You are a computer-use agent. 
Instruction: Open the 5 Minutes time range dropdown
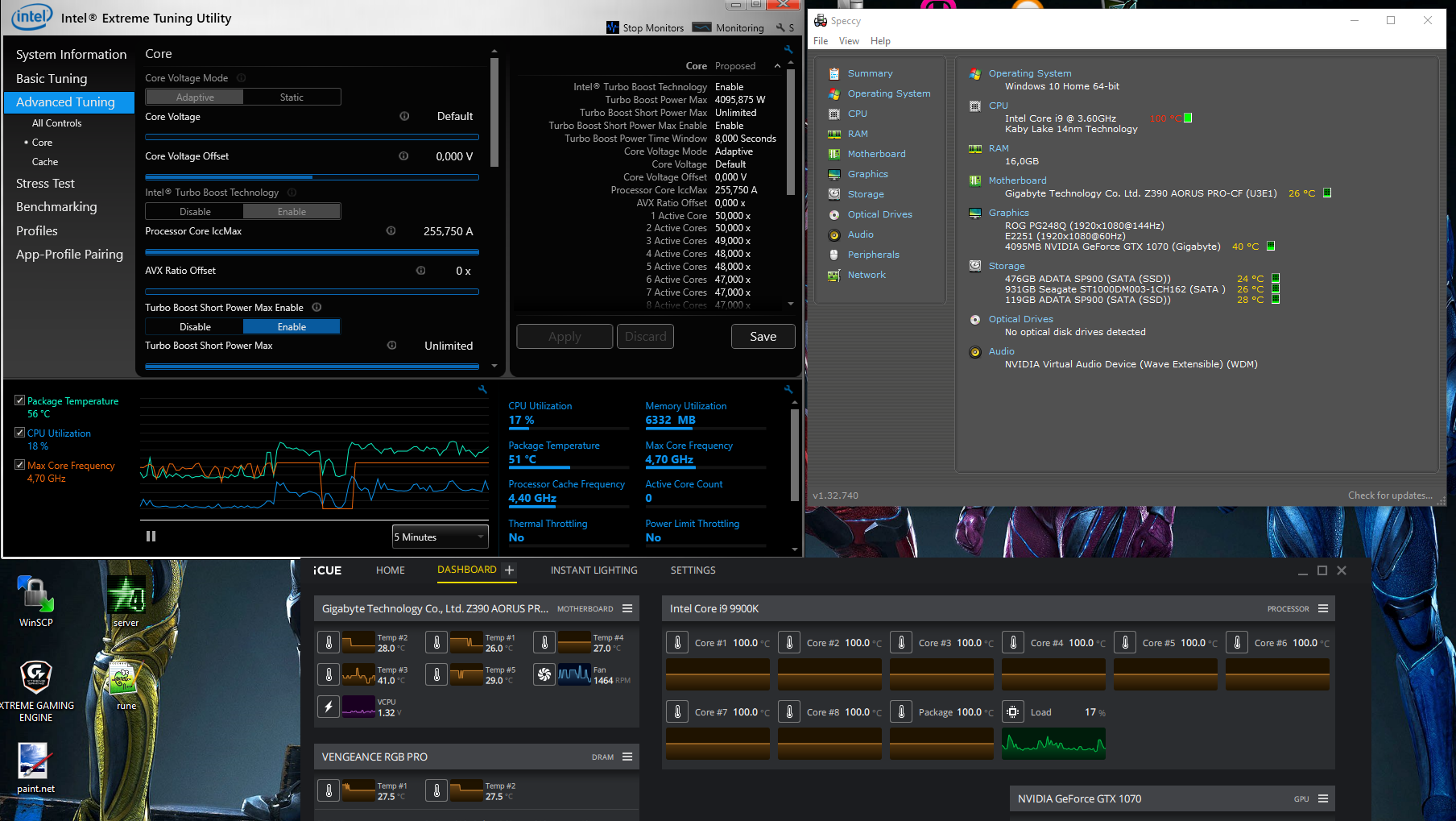coord(441,537)
